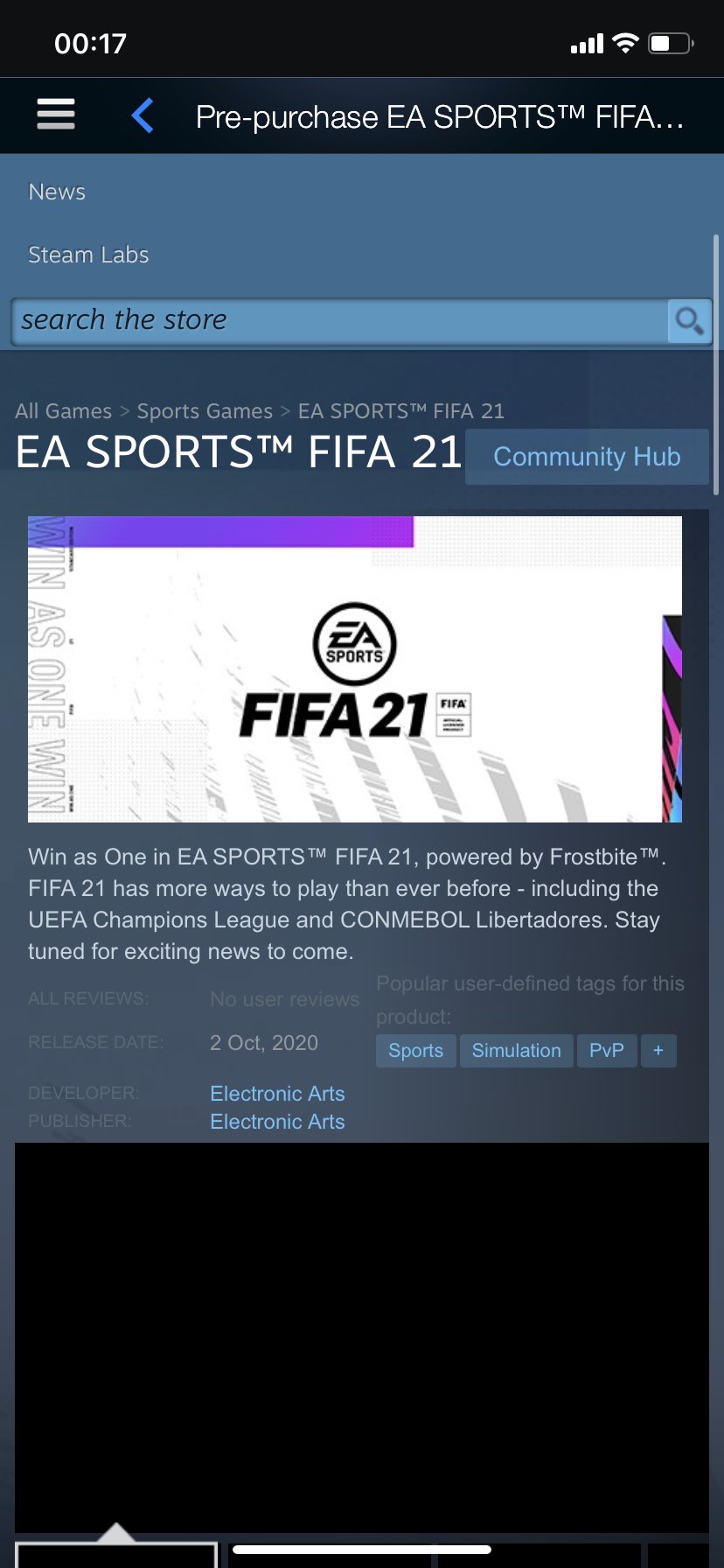Screen dimensions: 724x1568
Task: Tap the battery indicator icon
Action: point(671,43)
